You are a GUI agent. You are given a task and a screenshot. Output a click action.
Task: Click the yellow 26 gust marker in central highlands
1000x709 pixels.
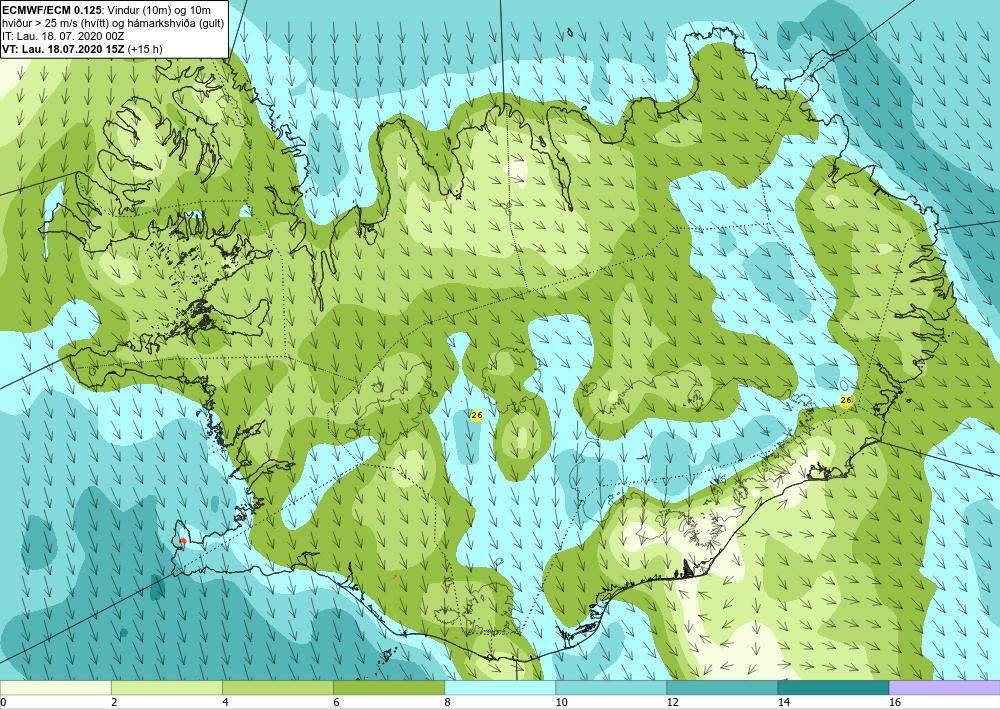tap(476, 415)
